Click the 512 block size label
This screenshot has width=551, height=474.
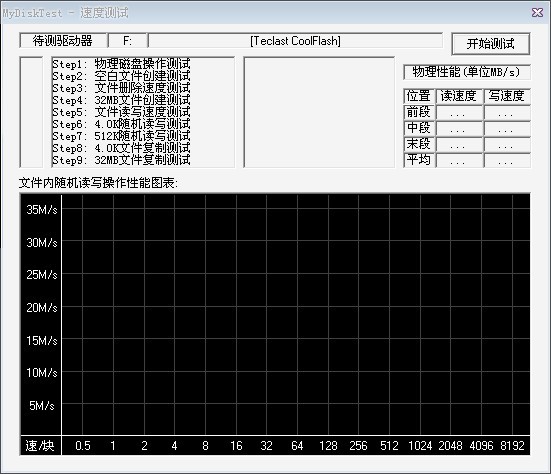[x=389, y=446]
